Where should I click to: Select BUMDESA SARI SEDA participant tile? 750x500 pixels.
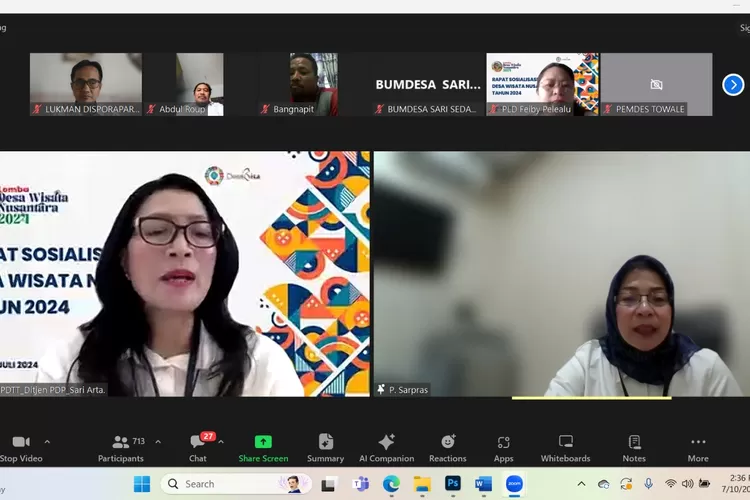pyautogui.click(x=428, y=84)
